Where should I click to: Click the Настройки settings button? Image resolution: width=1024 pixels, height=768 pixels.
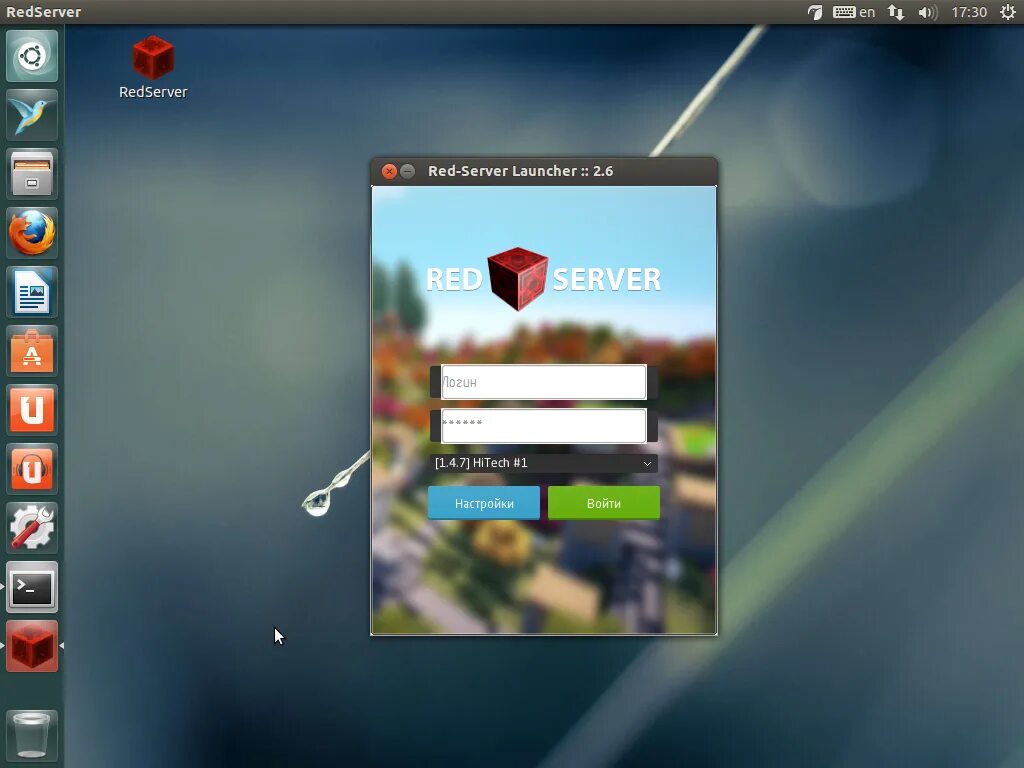point(484,503)
